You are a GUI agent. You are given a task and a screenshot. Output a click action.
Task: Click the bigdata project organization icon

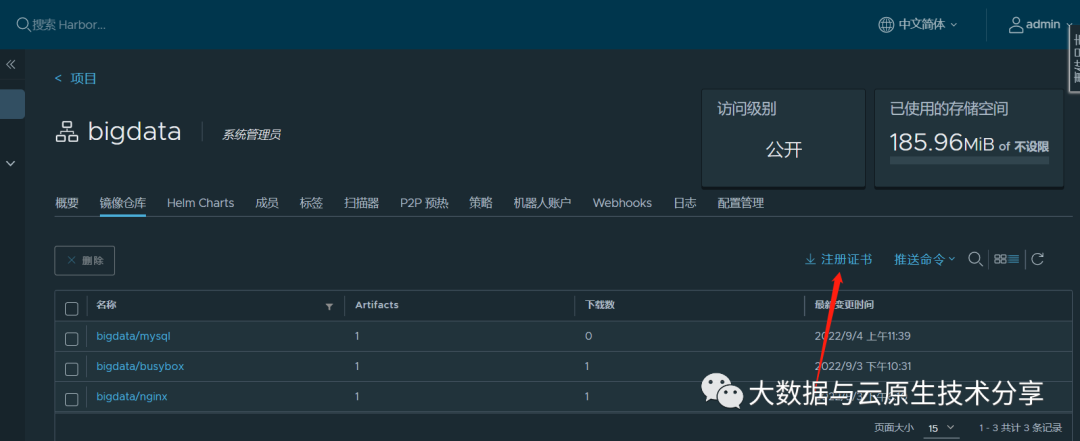[x=67, y=132]
